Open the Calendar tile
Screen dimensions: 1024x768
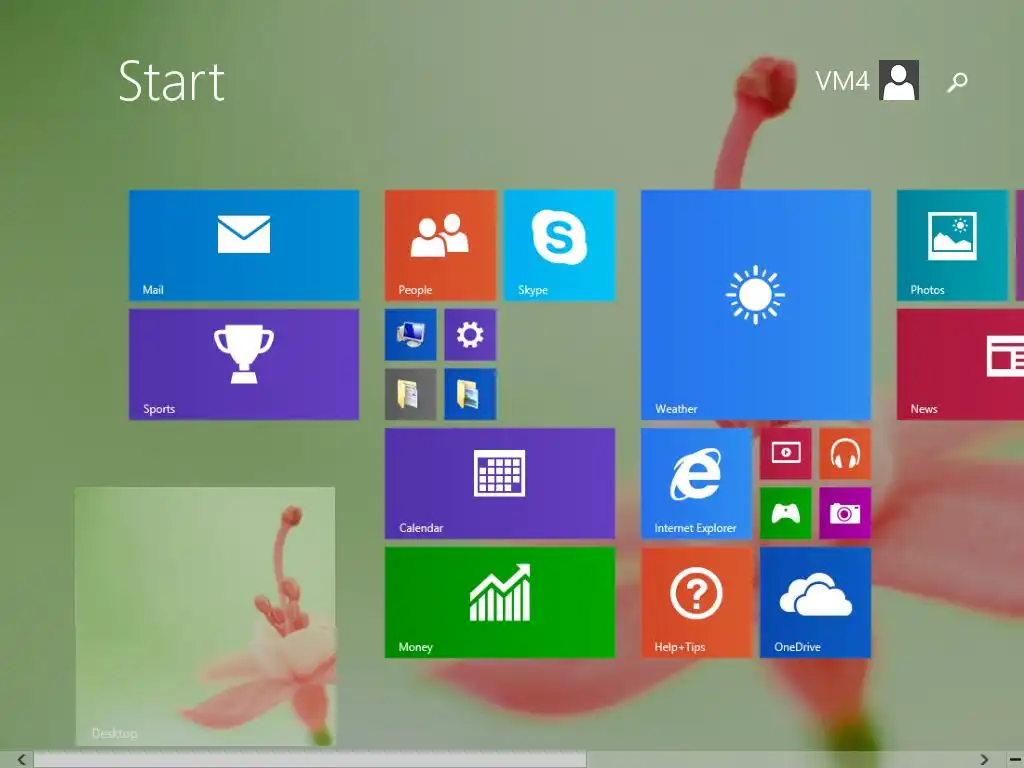click(x=500, y=483)
